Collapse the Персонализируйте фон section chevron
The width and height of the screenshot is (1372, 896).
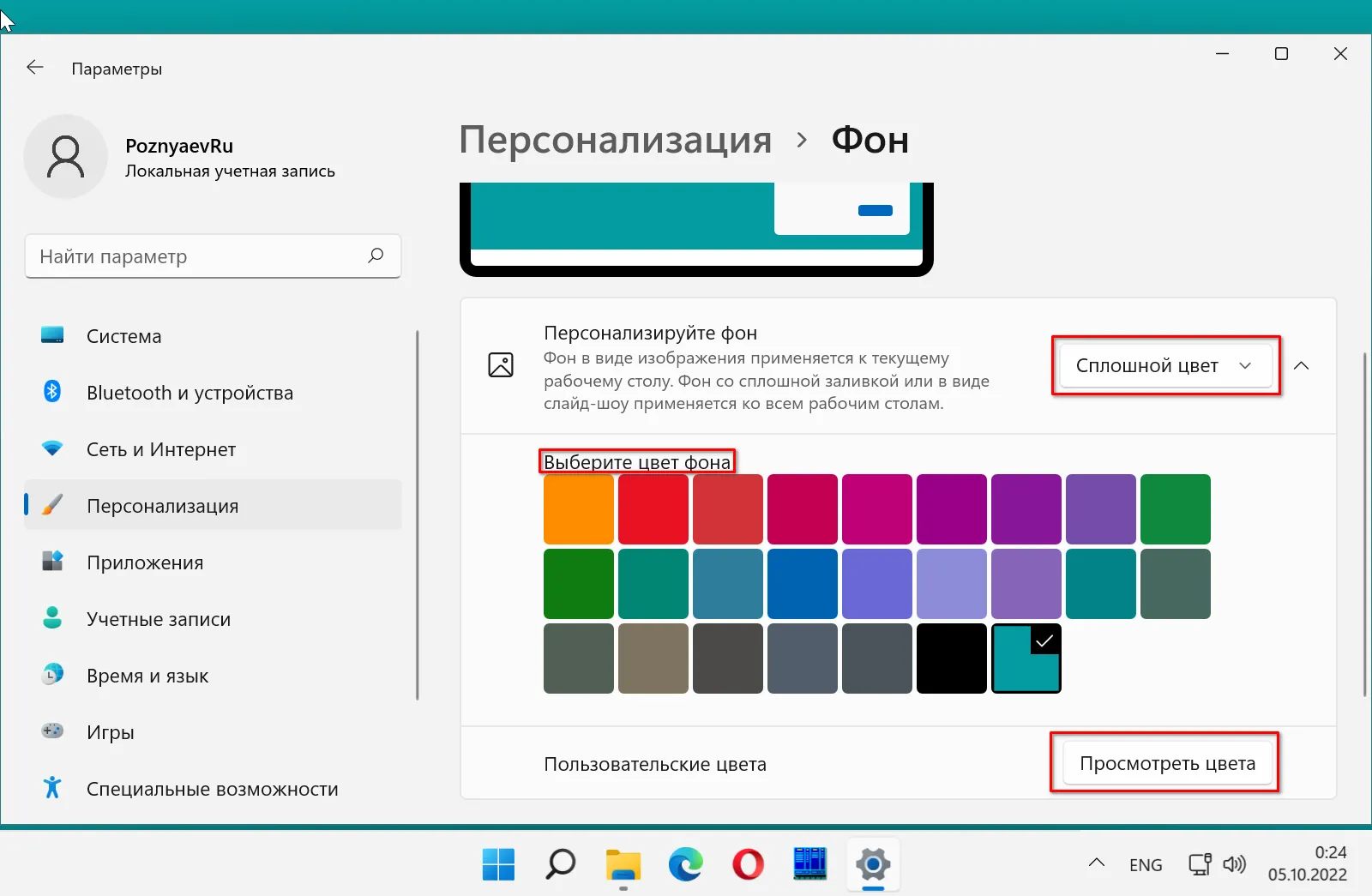tap(1301, 366)
